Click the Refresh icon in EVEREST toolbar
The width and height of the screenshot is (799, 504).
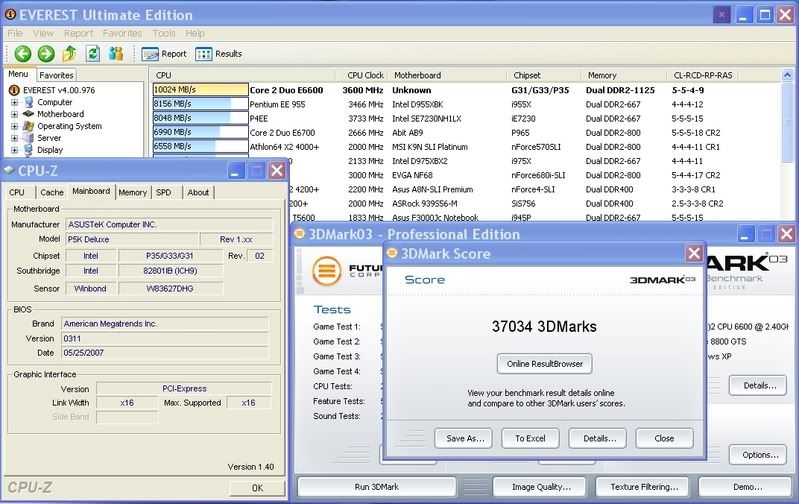93,53
